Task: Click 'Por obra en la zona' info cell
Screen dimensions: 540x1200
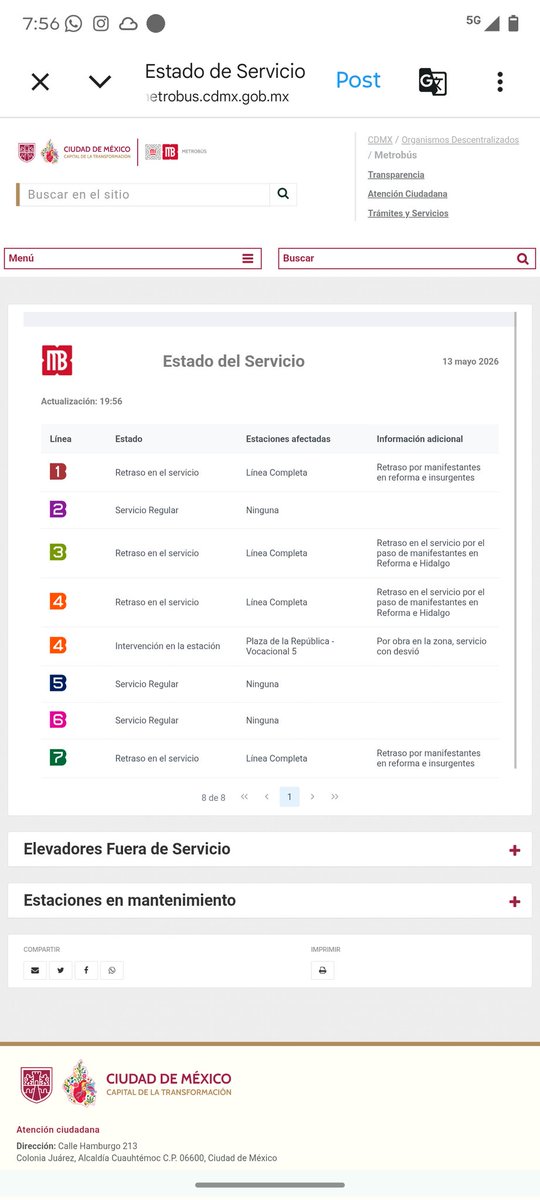Action: (431, 646)
